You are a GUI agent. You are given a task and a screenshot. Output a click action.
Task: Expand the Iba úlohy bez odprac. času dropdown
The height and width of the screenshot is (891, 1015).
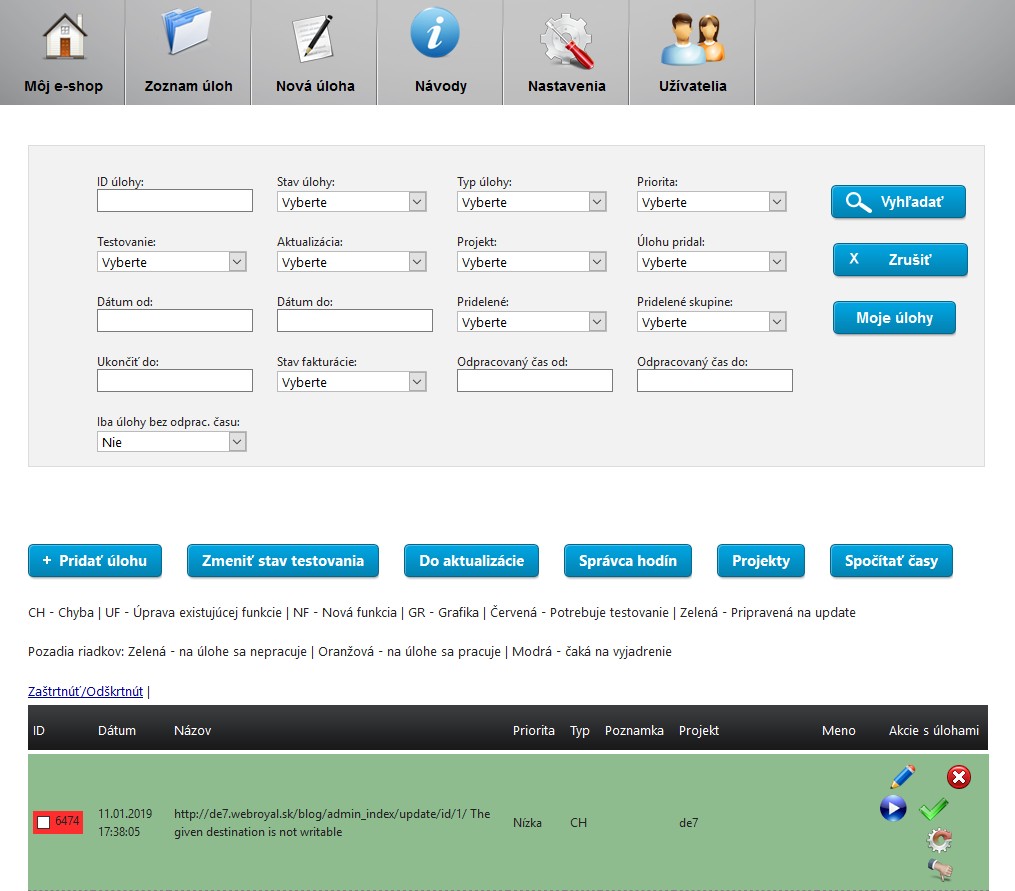coord(171,442)
